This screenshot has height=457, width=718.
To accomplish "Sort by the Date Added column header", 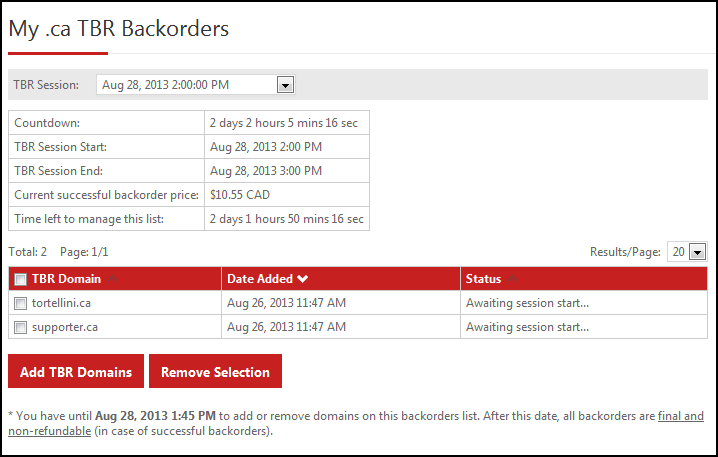I will pyautogui.click(x=260, y=279).
